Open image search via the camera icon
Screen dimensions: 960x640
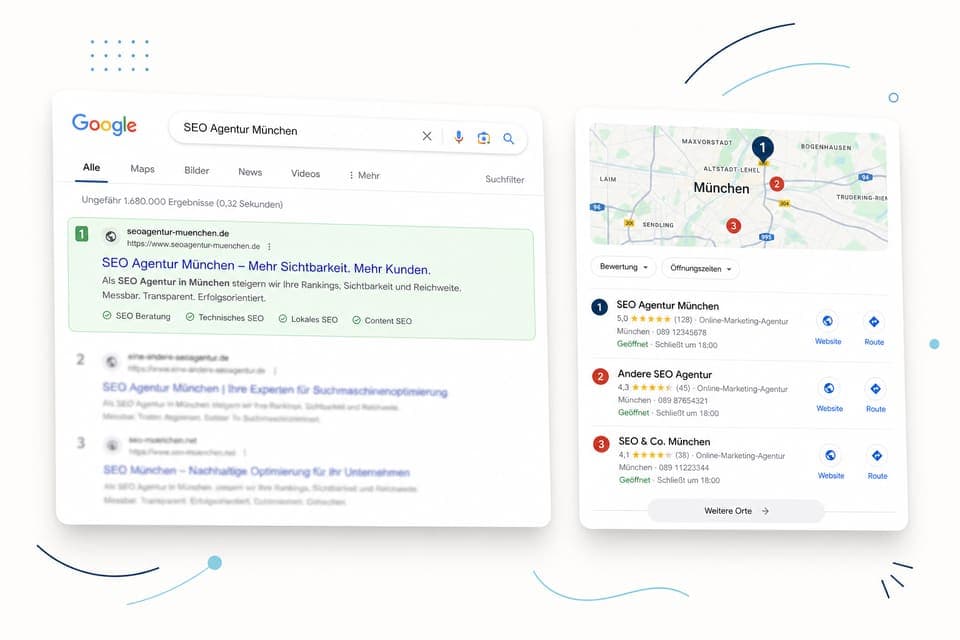(x=484, y=138)
